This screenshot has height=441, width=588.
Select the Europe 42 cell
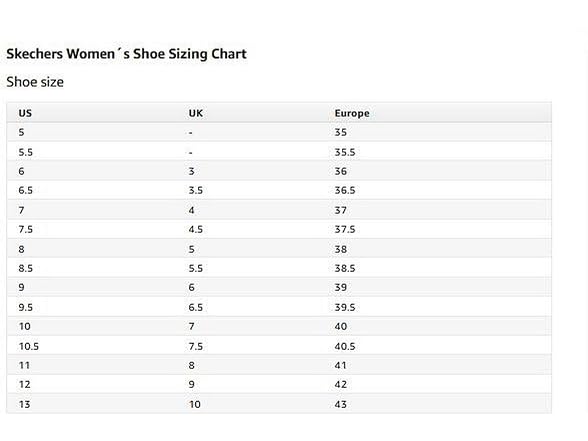341,385
